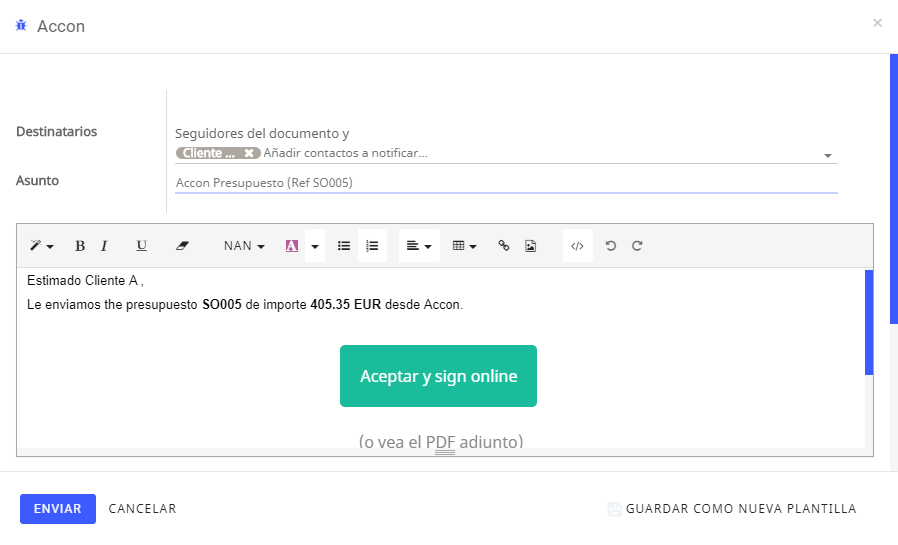Click the insert link chain icon

(x=504, y=246)
